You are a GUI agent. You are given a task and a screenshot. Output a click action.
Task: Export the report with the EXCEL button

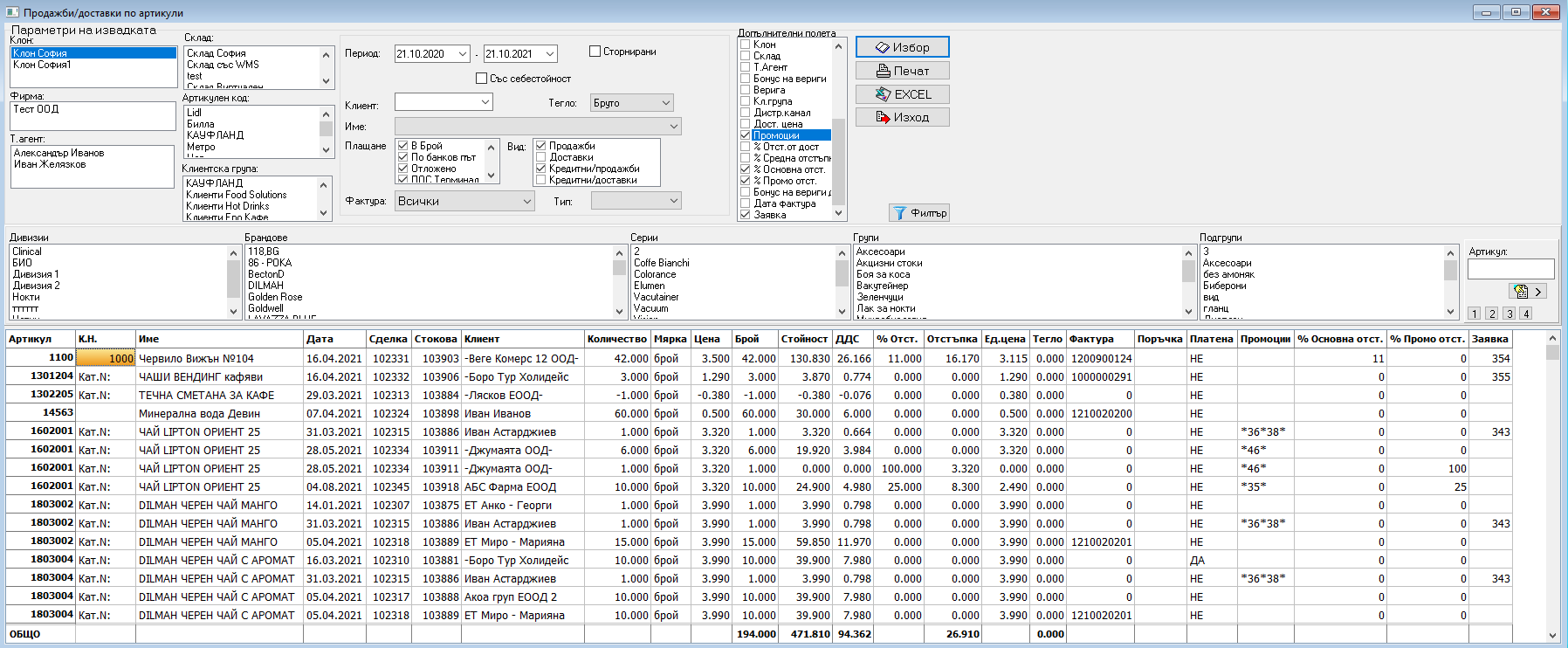[902, 94]
